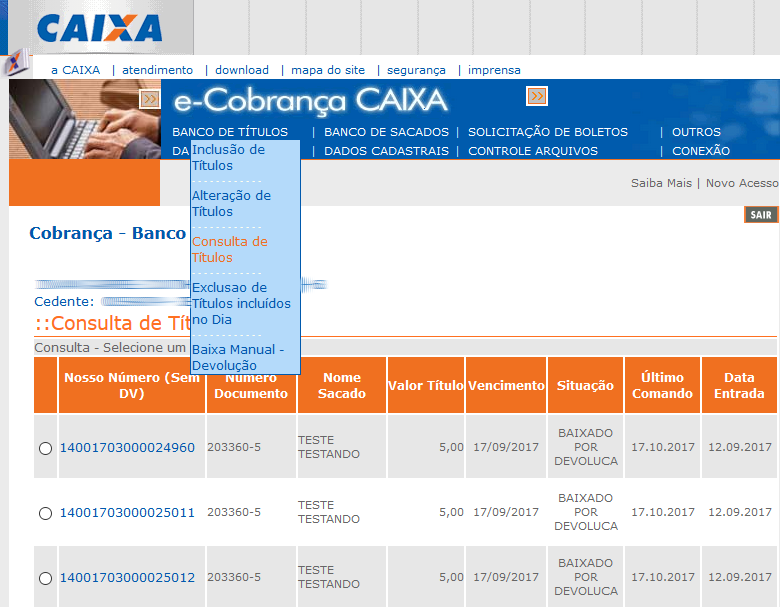Select radio button for título 14001703000025012
Image resolution: width=780 pixels, height=607 pixels.
tap(45, 578)
